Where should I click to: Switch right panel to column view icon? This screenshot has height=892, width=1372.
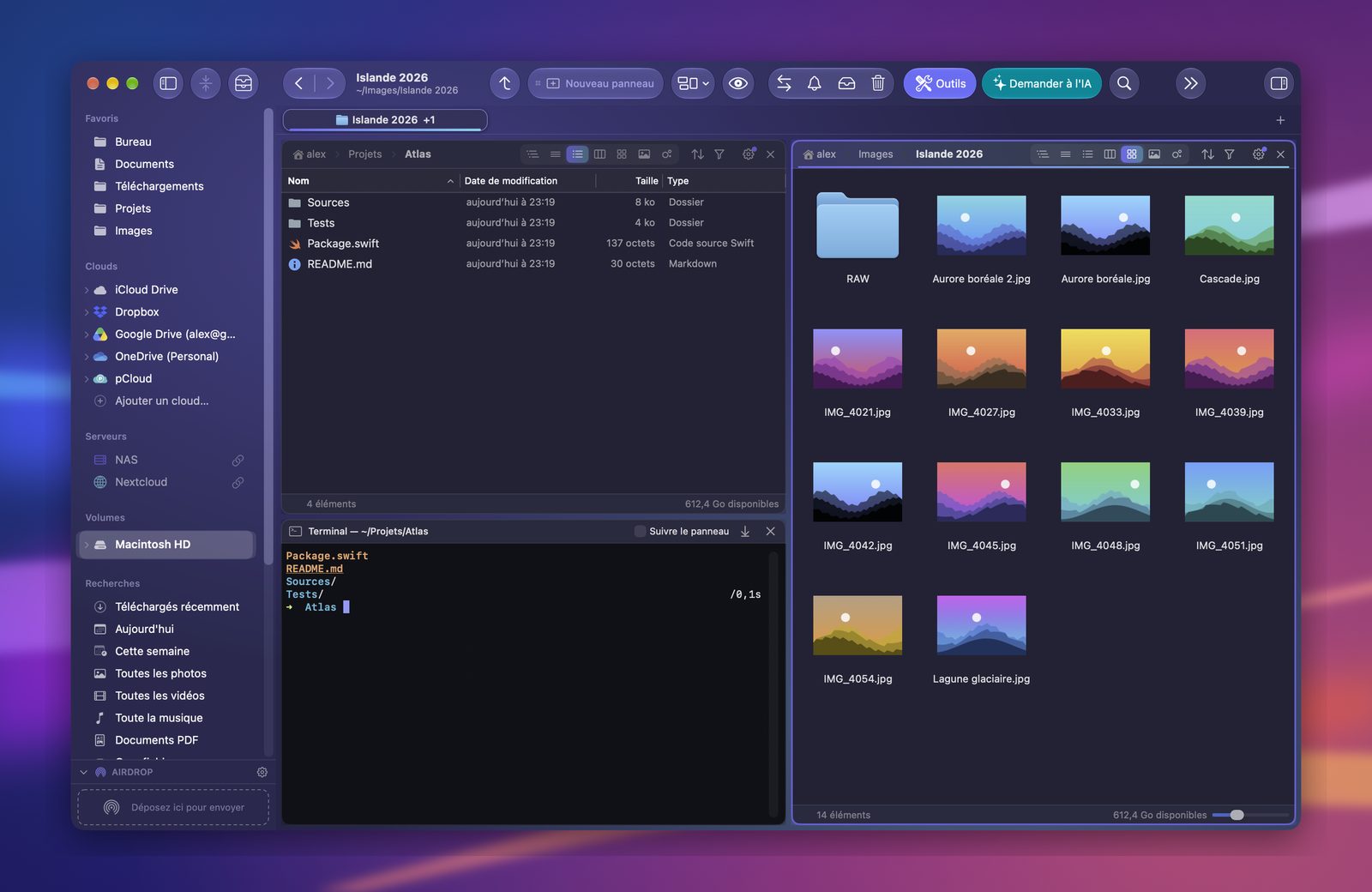click(1110, 154)
